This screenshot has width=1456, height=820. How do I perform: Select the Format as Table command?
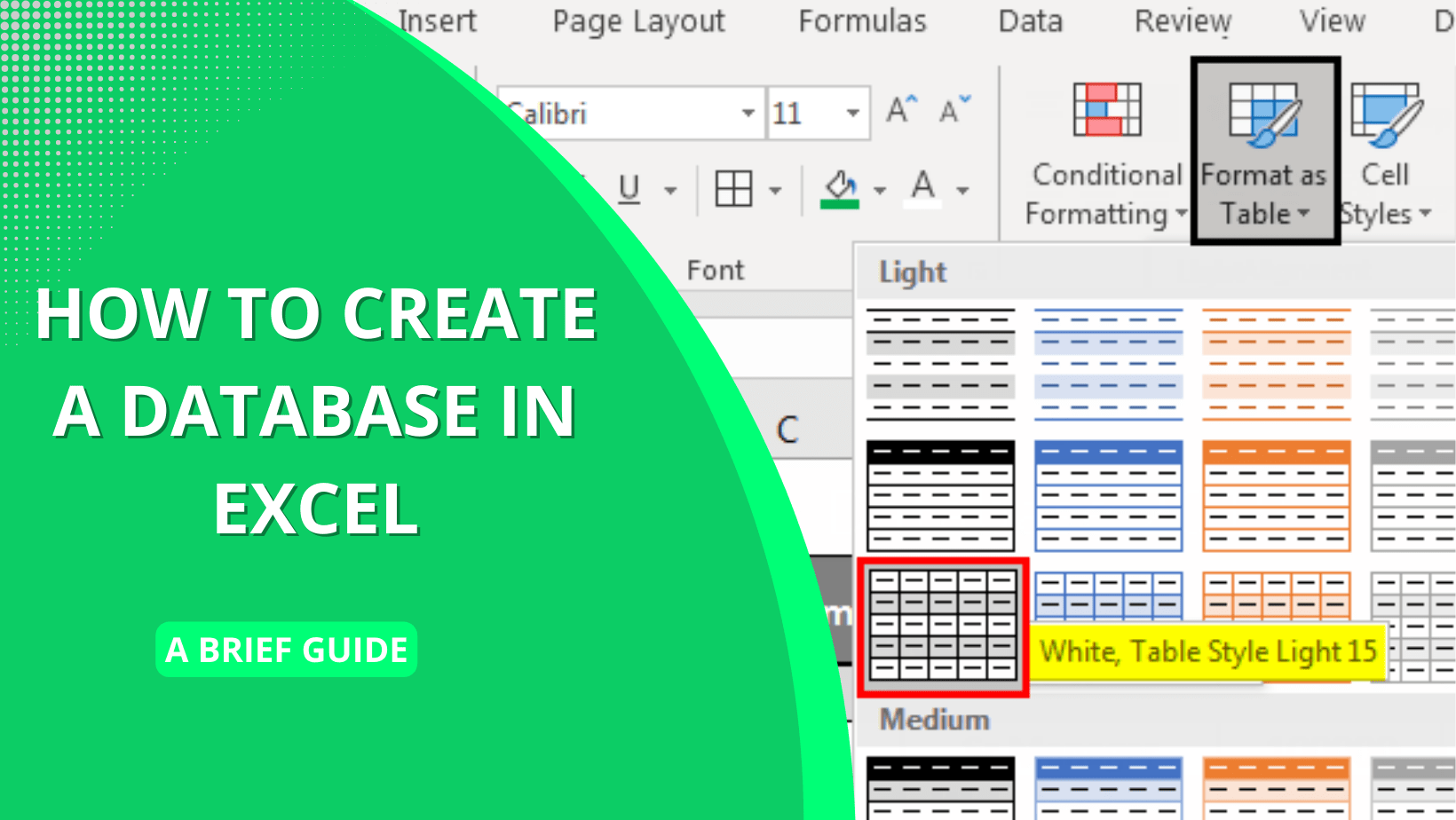click(1263, 146)
